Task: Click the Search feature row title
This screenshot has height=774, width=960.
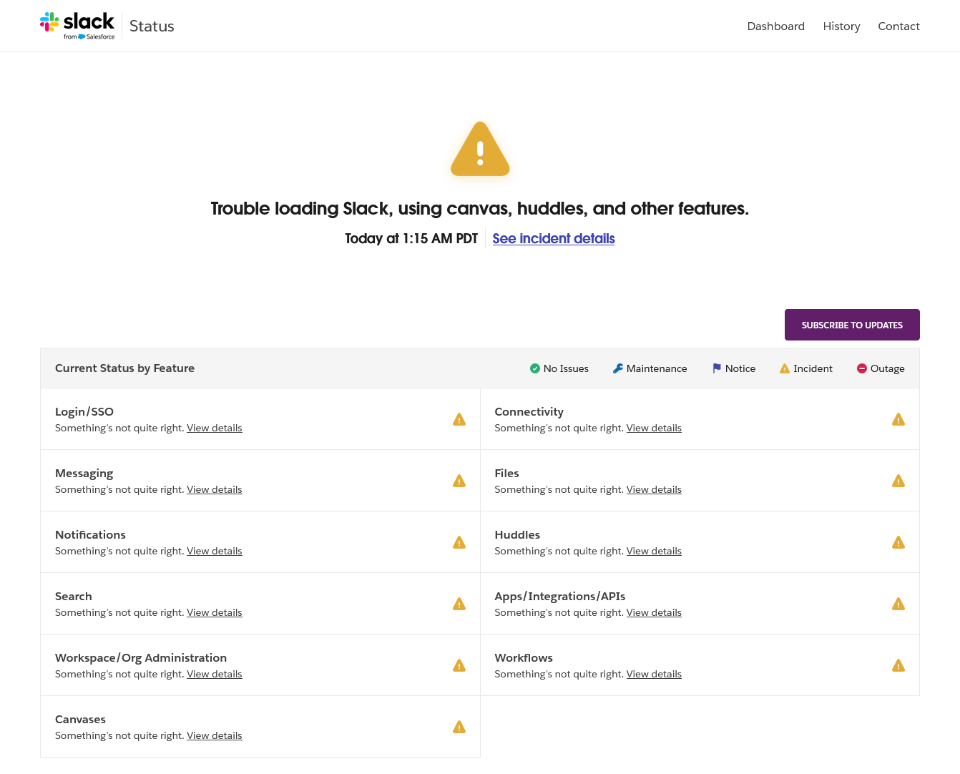Action: tap(74, 596)
